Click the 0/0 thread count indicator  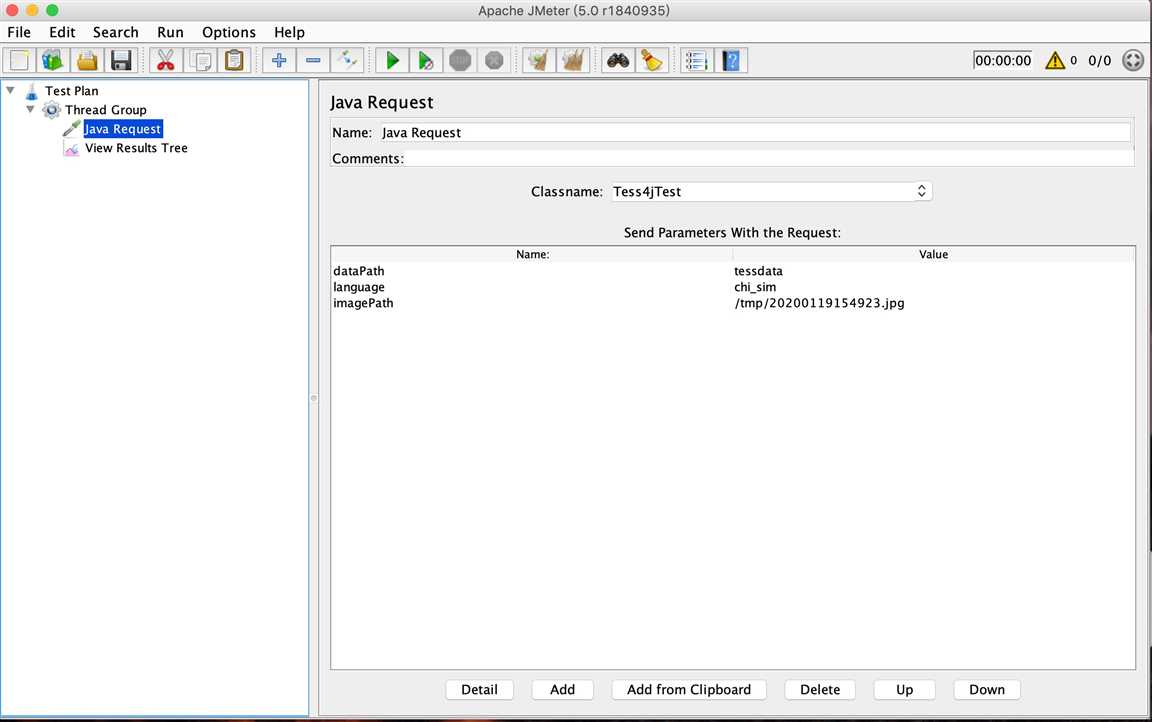(x=1099, y=60)
